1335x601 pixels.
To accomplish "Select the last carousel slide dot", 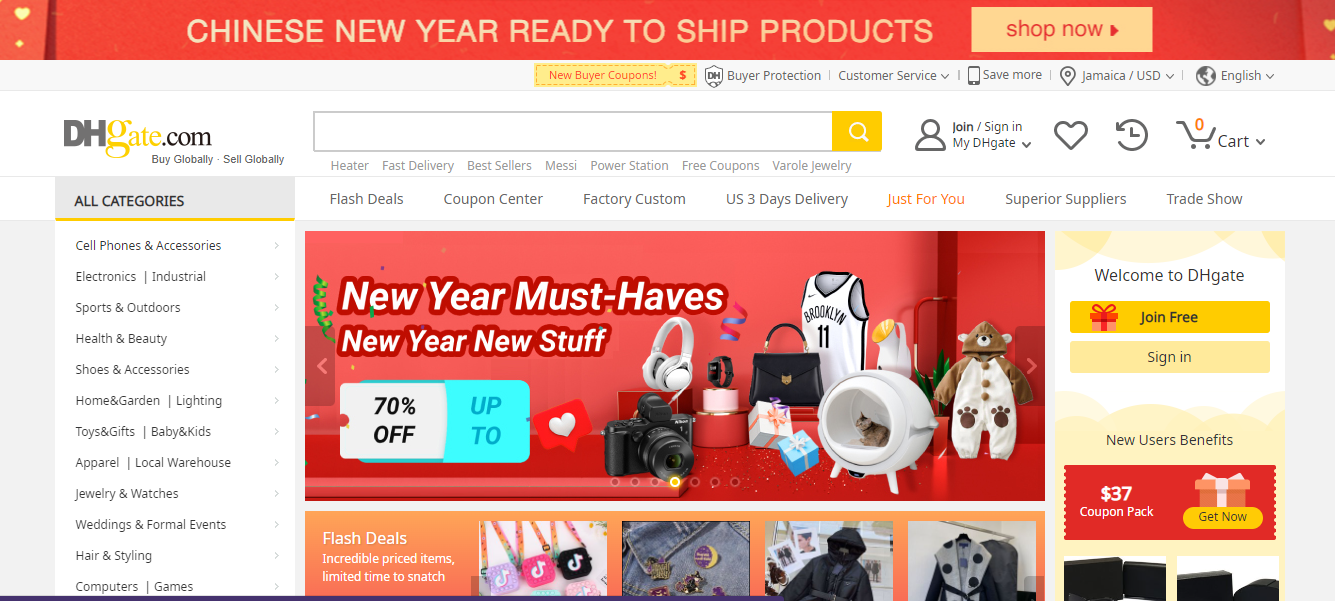I will [735, 482].
